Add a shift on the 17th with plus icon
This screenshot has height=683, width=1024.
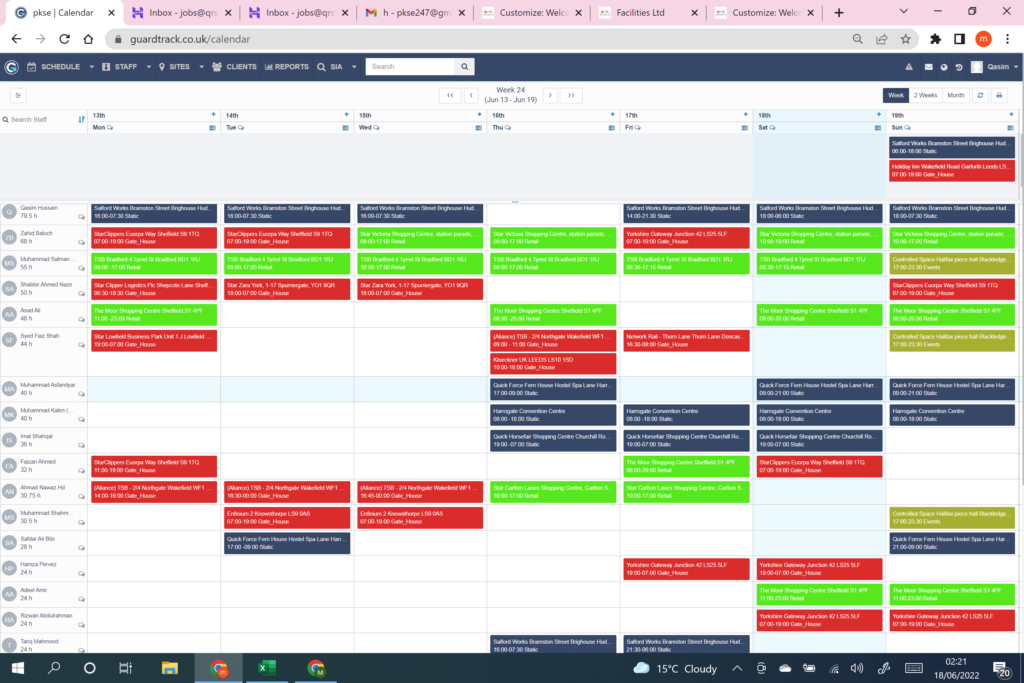(745, 114)
